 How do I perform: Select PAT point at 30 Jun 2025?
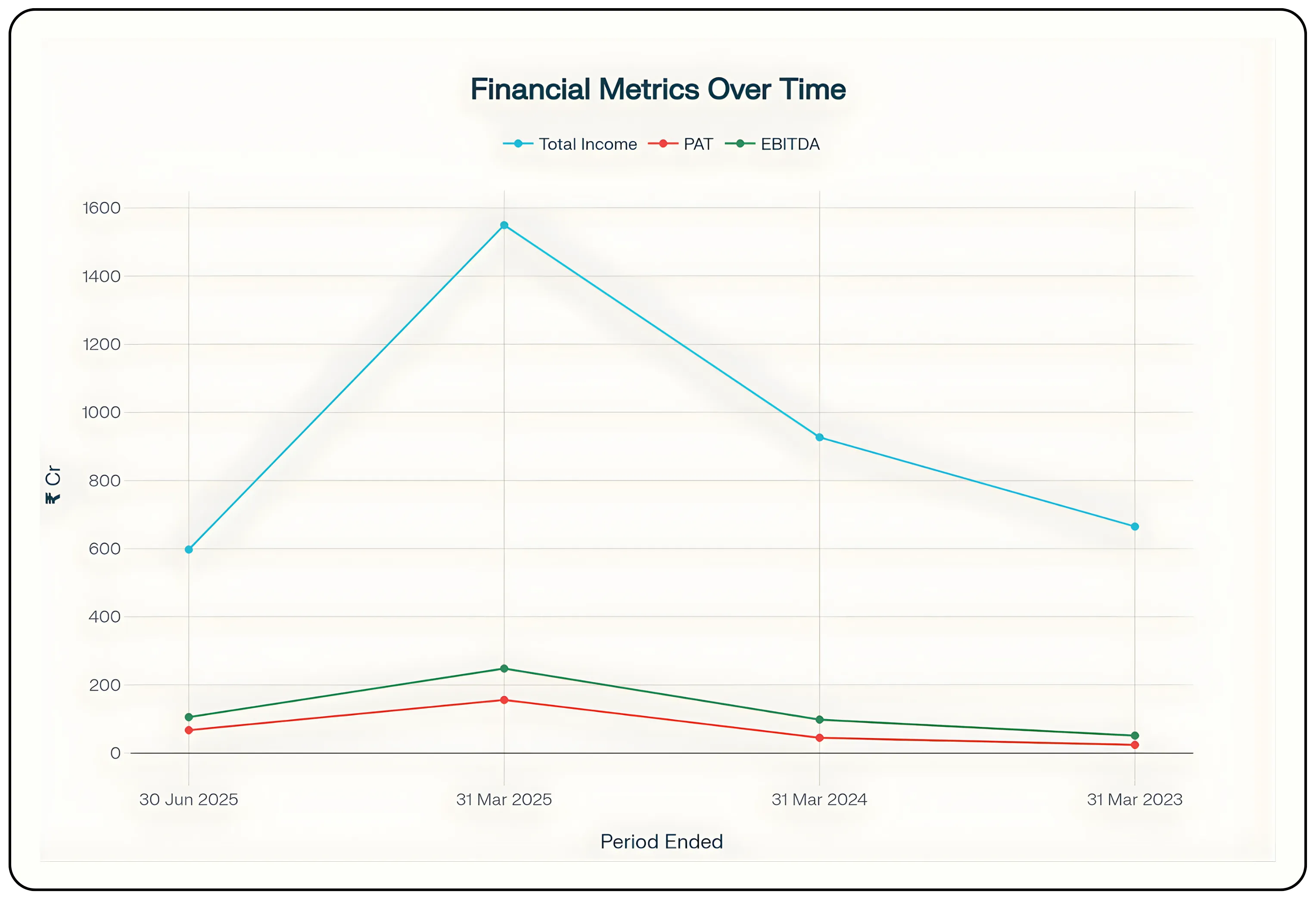click(x=189, y=731)
